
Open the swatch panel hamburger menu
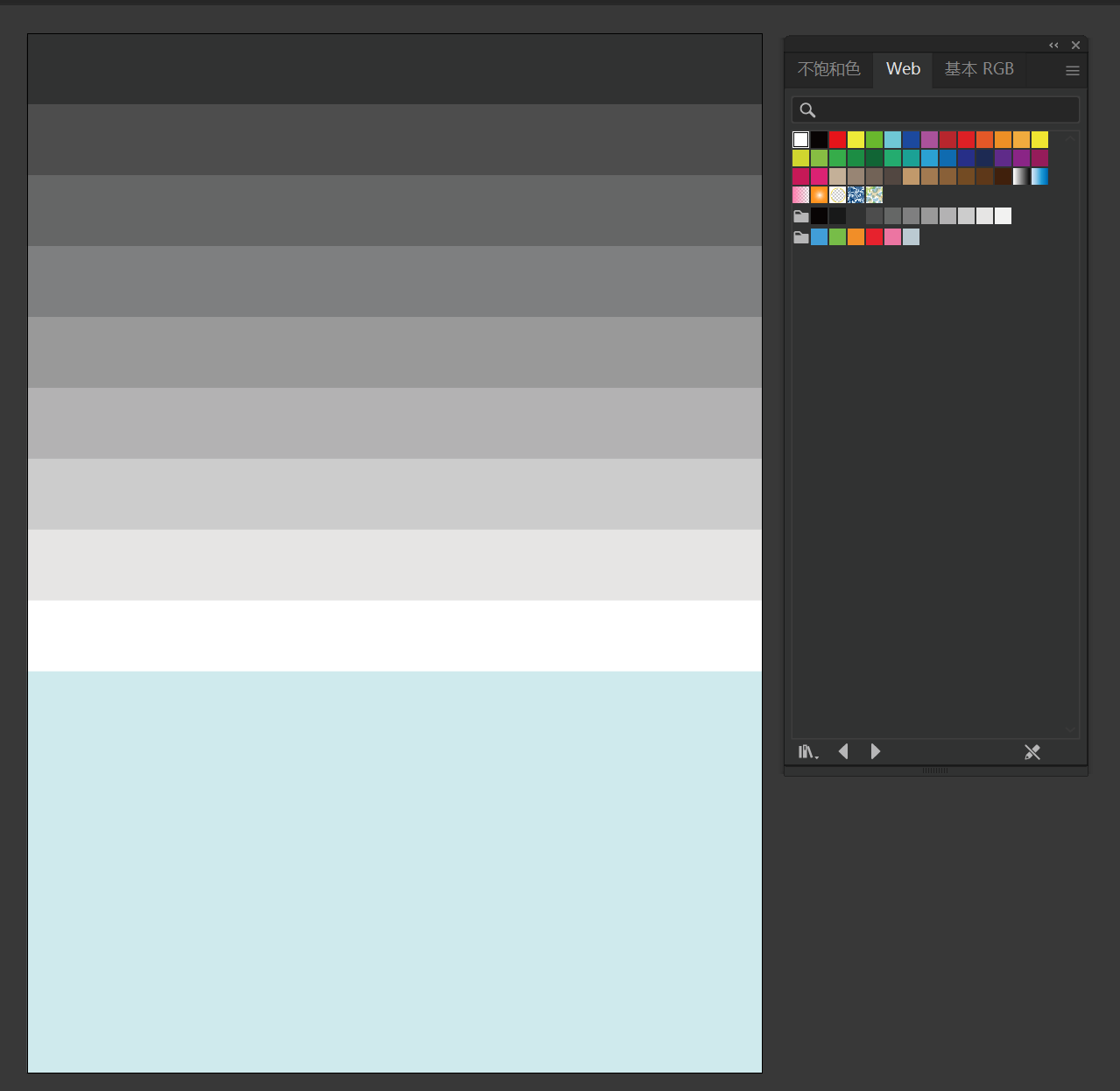(x=1072, y=71)
